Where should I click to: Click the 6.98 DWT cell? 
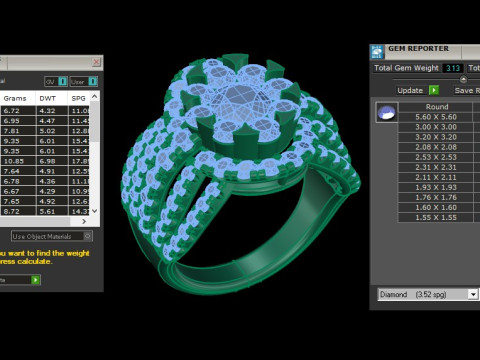point(52,161)
